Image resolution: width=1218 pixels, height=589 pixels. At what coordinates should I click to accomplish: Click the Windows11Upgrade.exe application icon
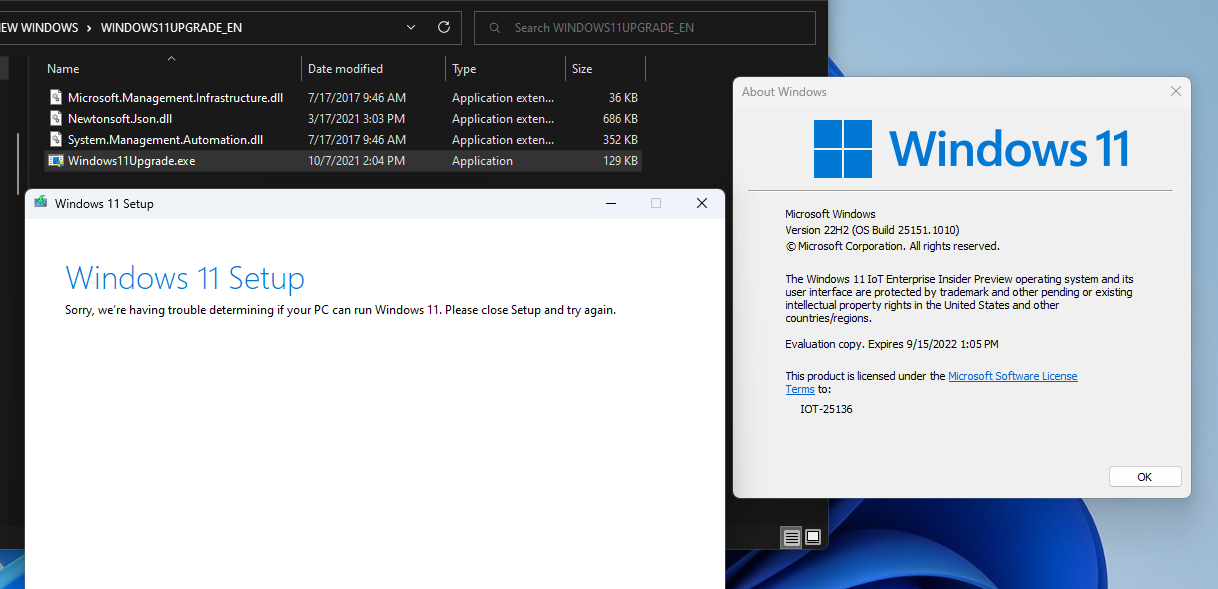[56, 161]
